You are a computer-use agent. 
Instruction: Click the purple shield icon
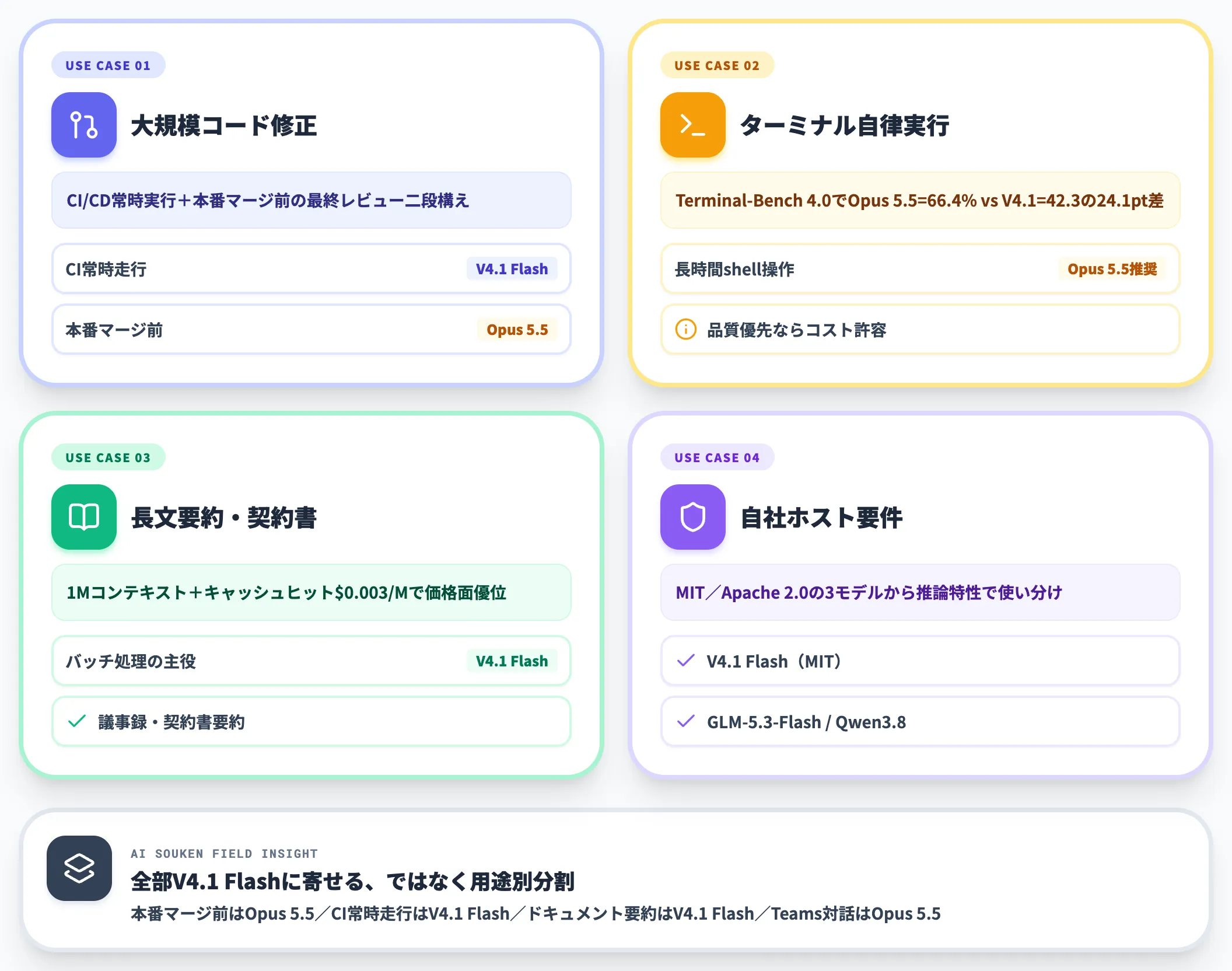(x=693, y=517)
